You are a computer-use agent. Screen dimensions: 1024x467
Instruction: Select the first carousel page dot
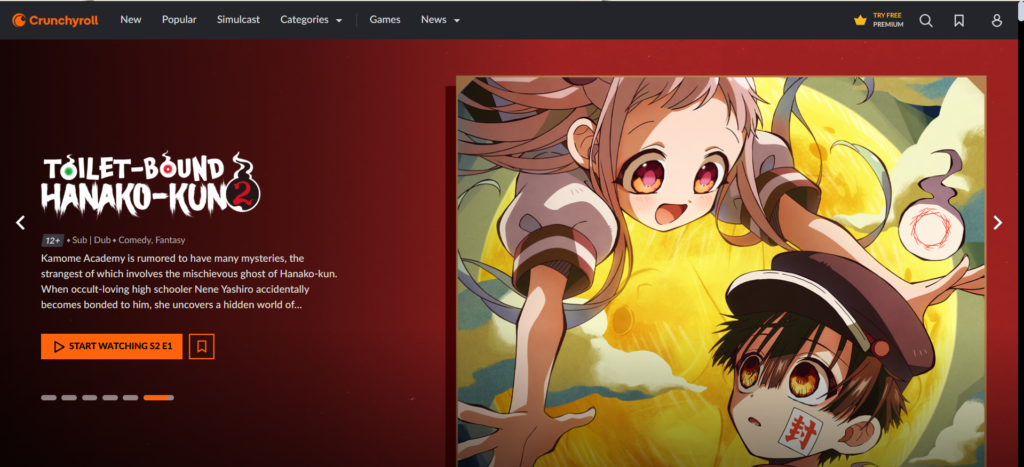pyautogui.click(x=49, y=397)
